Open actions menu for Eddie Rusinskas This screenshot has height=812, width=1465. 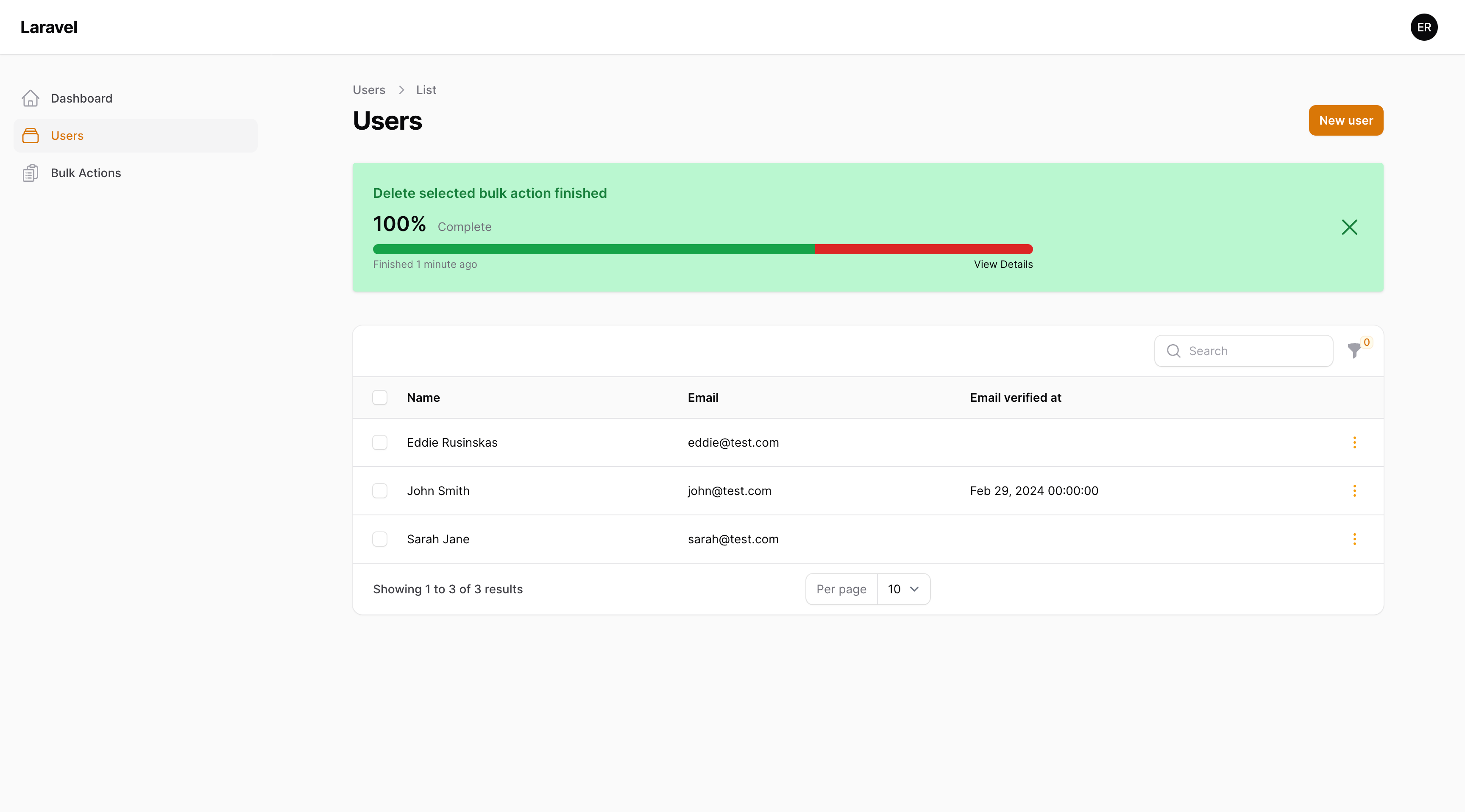(x=1355, y=442)
